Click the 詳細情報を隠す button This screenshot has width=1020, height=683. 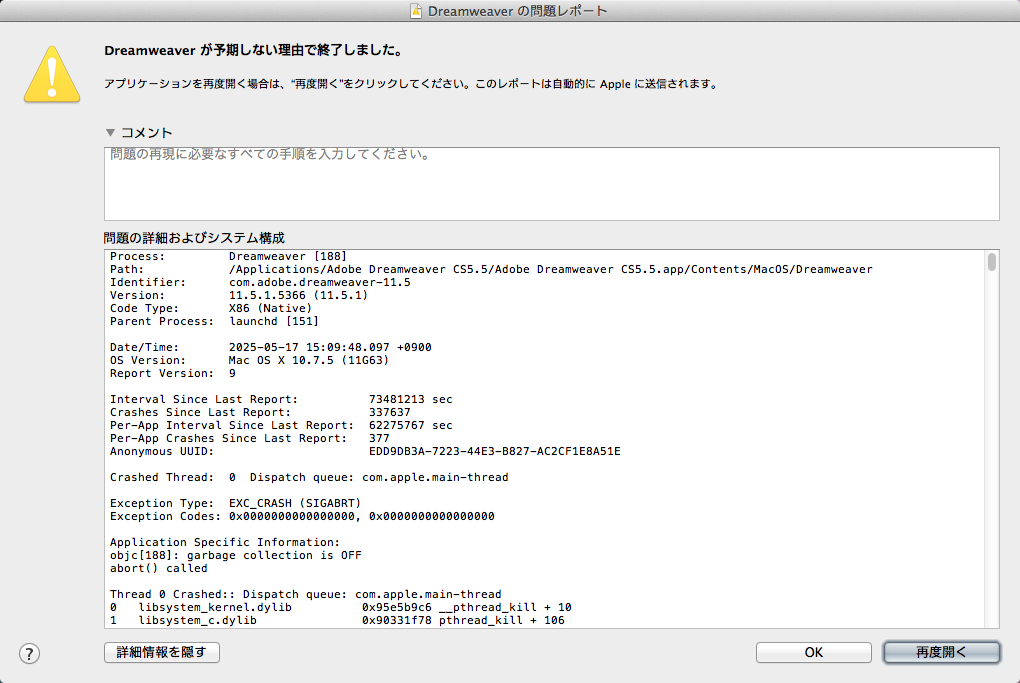coord(162,652)
